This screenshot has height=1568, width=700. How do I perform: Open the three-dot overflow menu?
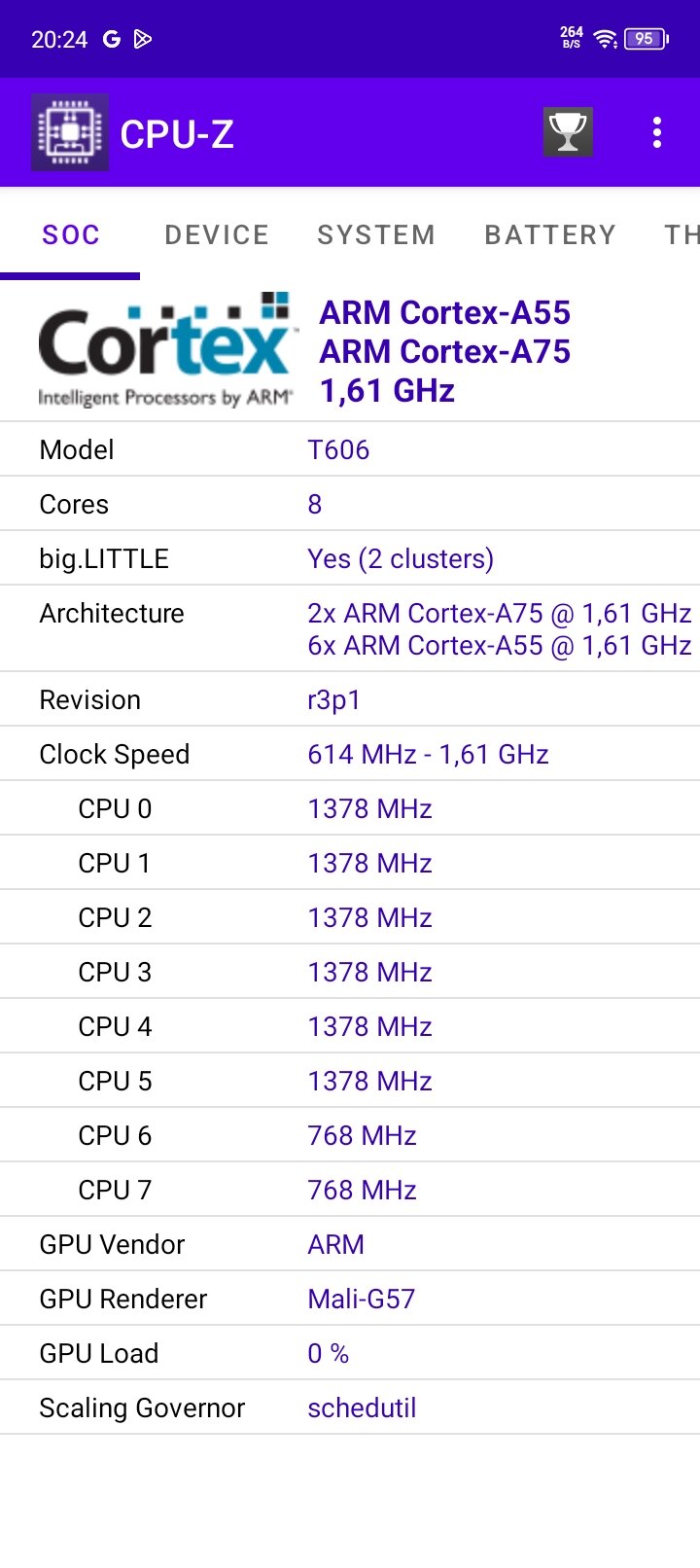tap(657, 132)
